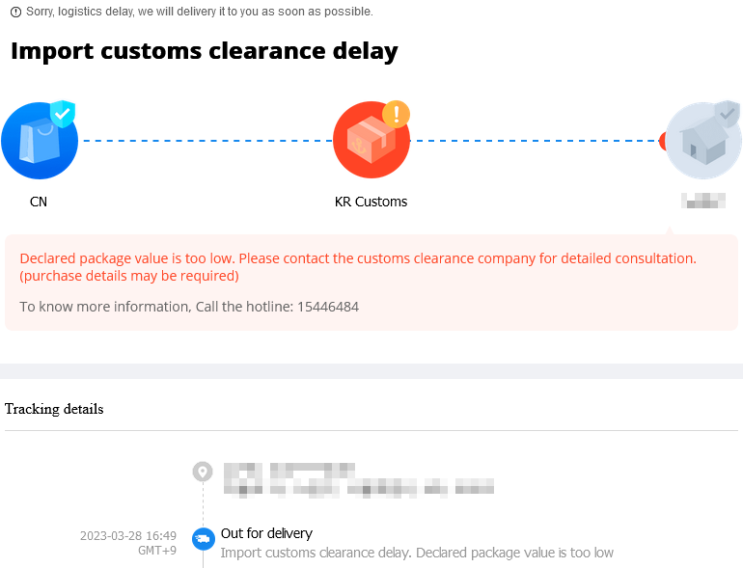Image resolution: width=743 pixels, height=568 pixels.
Task: Click the "Tracking details" heading
Action: [54, 409]
